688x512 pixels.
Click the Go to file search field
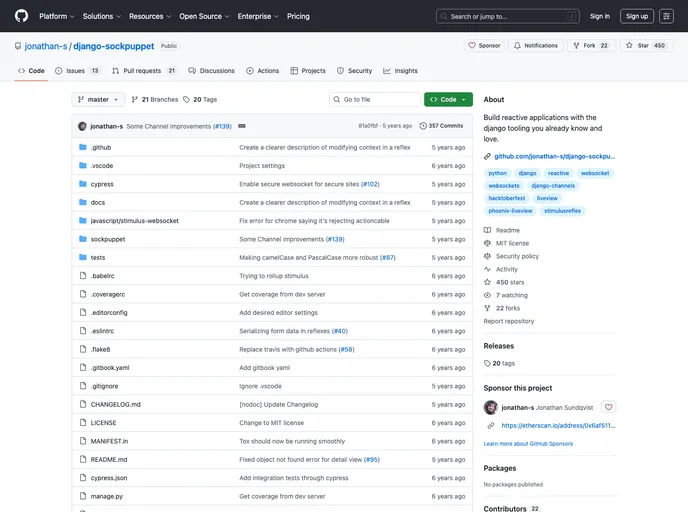coord(375,100)
